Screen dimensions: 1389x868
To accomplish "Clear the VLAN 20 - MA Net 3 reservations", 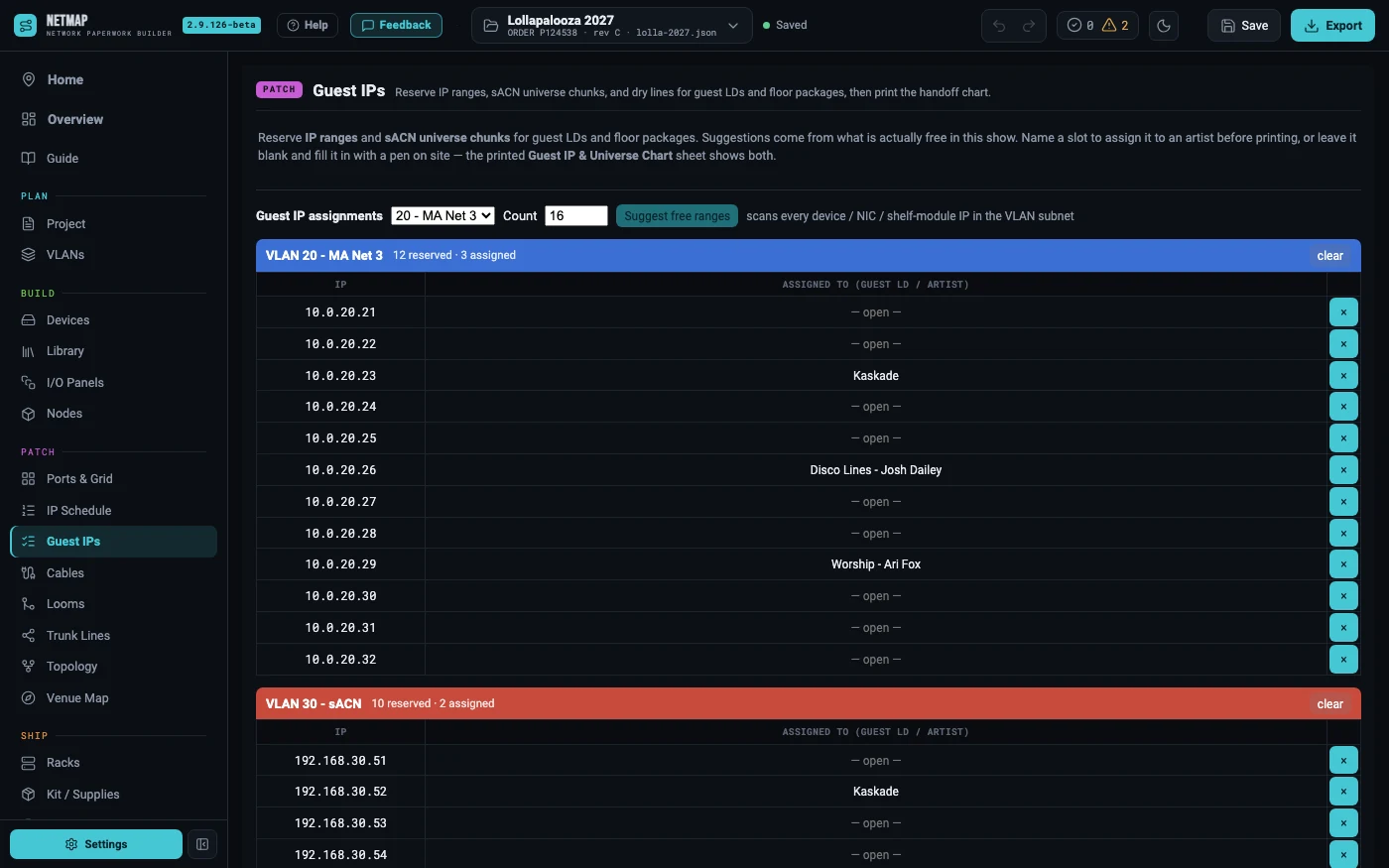I will coord(1329,256).
